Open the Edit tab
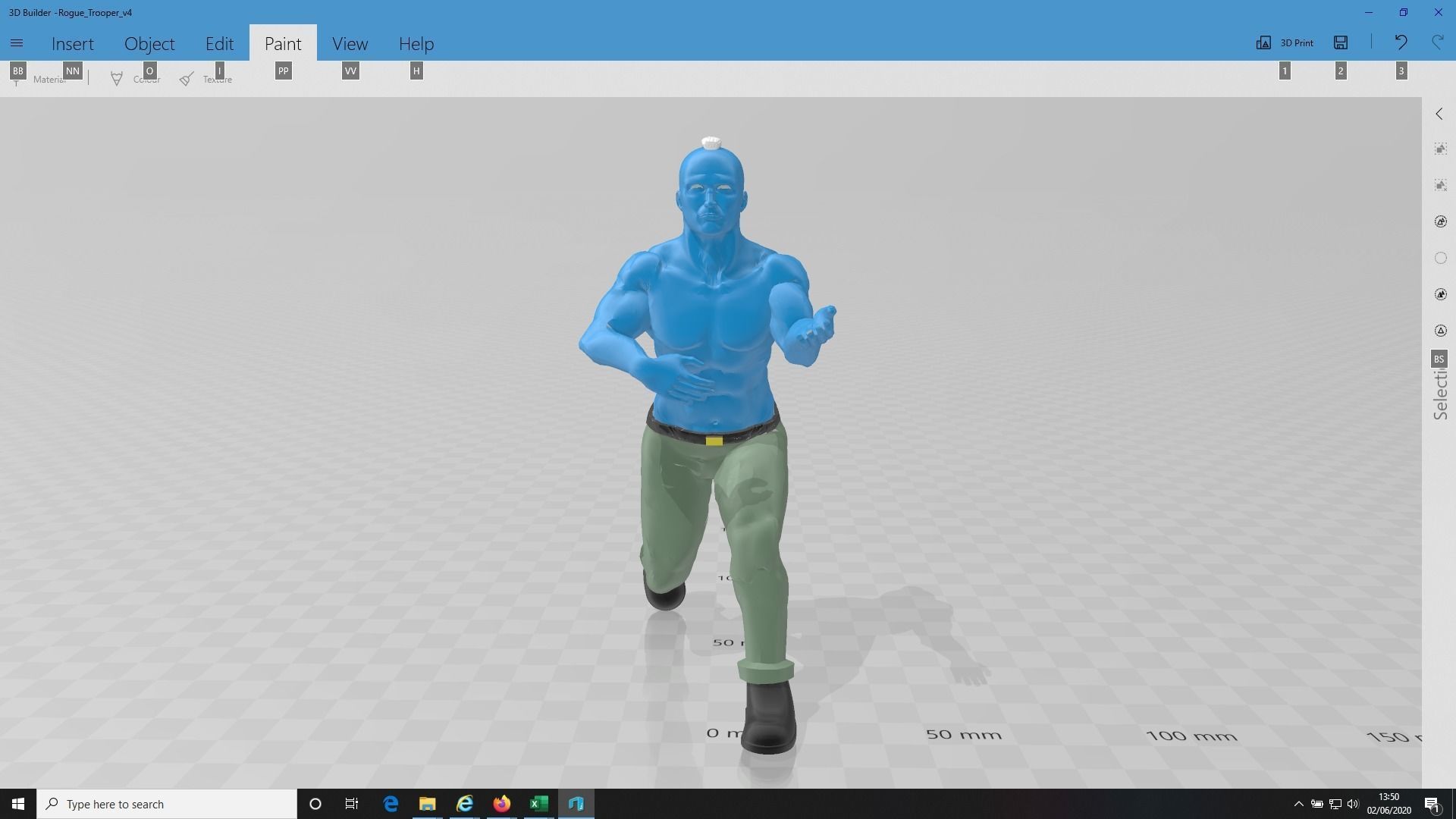 coord(219,44)
